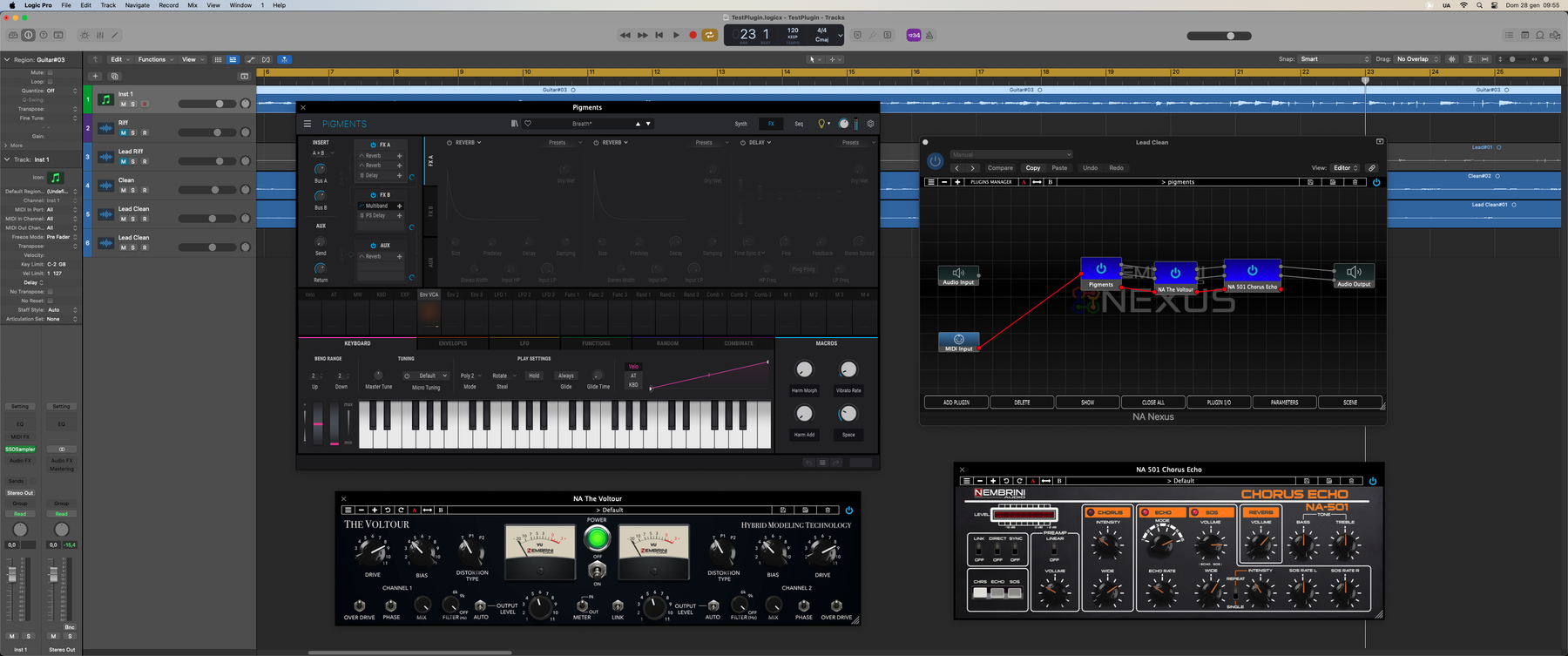Toggle the purple Count-in 1234 button
Screen dimensions: 1568x656
pos(914,36)
